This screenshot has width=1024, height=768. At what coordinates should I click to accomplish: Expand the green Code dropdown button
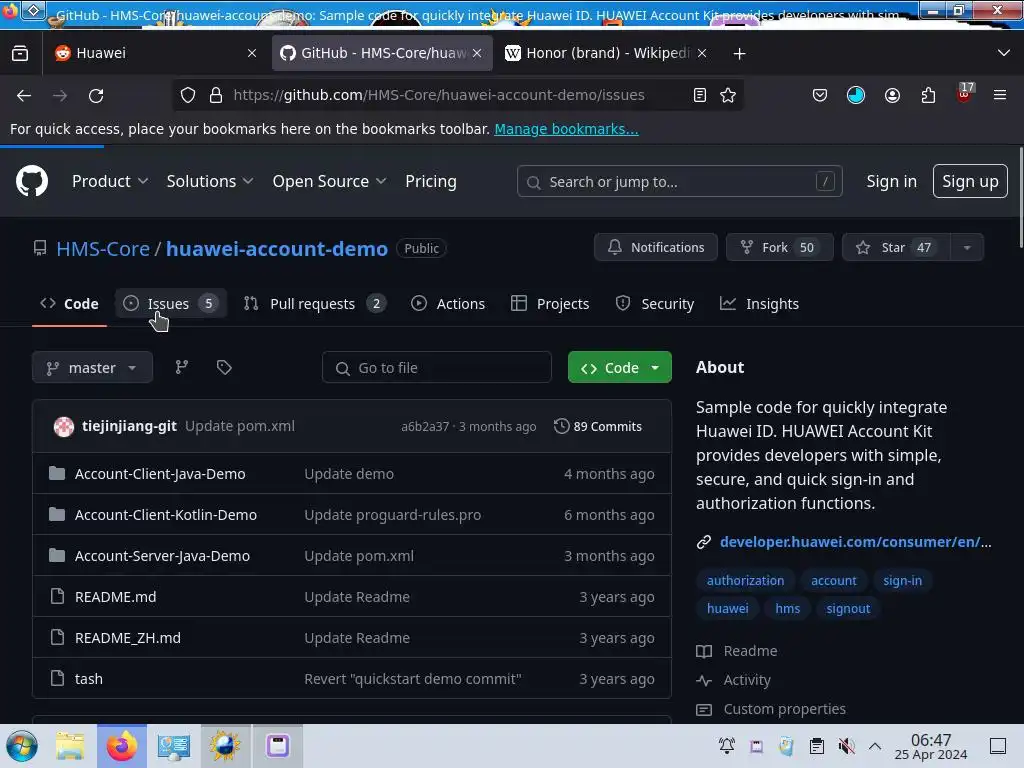(x=620, y=368)
